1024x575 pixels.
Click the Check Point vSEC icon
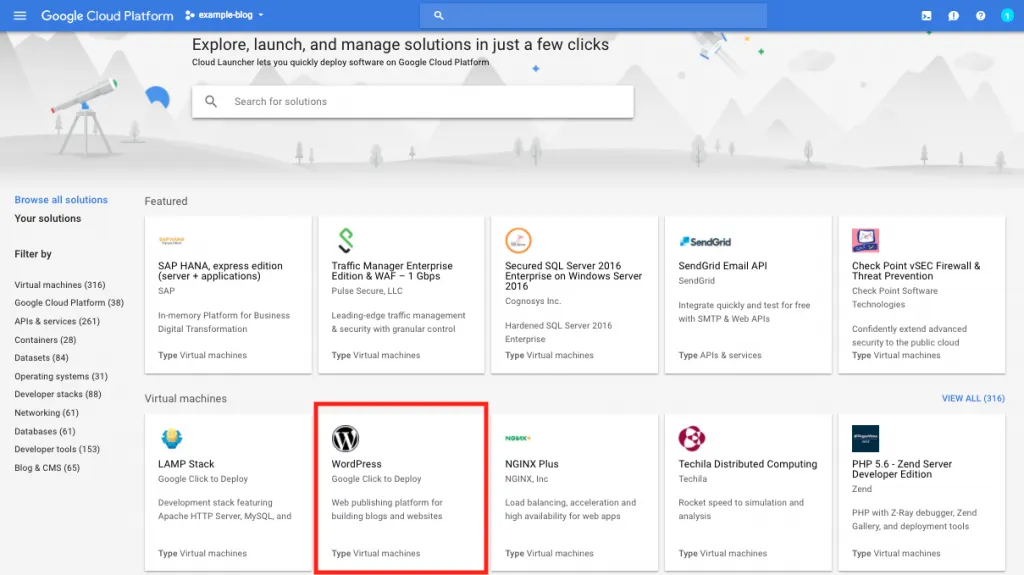point(865,240)
